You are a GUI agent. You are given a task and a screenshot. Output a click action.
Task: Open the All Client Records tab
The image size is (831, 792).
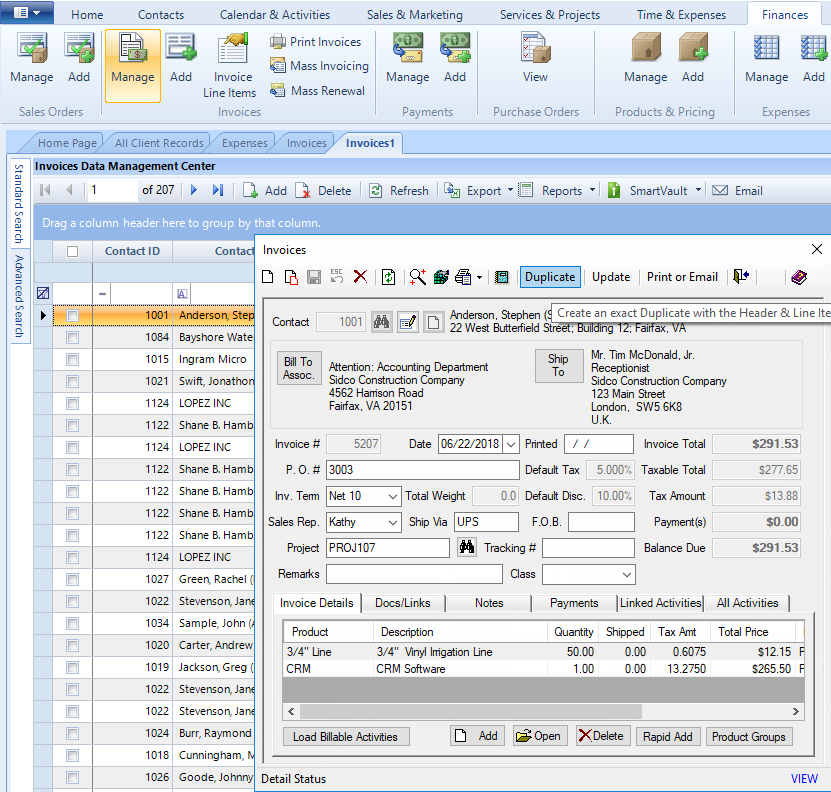point(159,143)
